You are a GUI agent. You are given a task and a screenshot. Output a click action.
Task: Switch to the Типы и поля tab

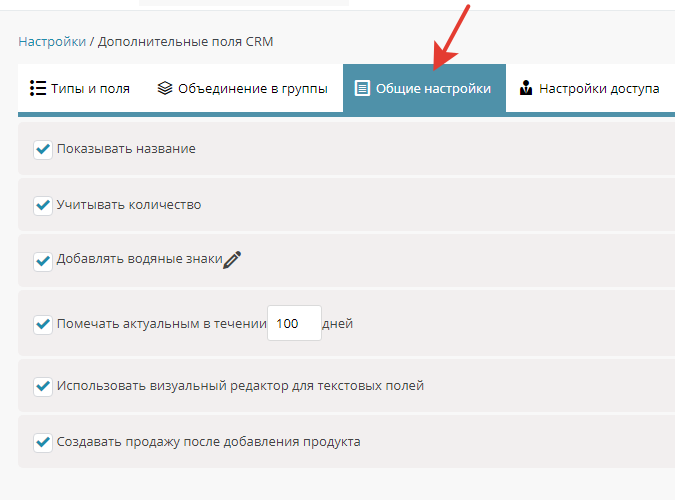(x=80, y=88)
